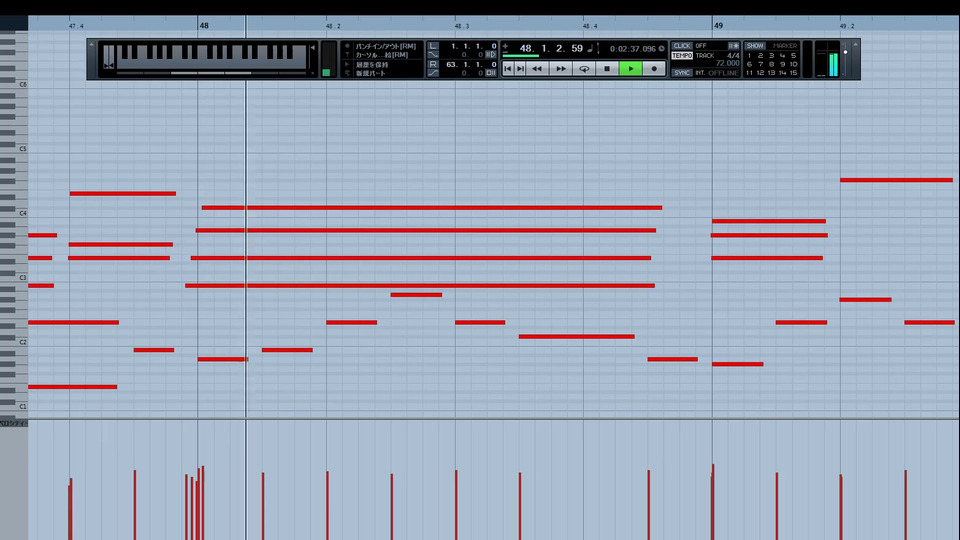Screen dimensions: 960x540
Task: Click bar 49 on the ruler
Action: click(x=718, y=26)
